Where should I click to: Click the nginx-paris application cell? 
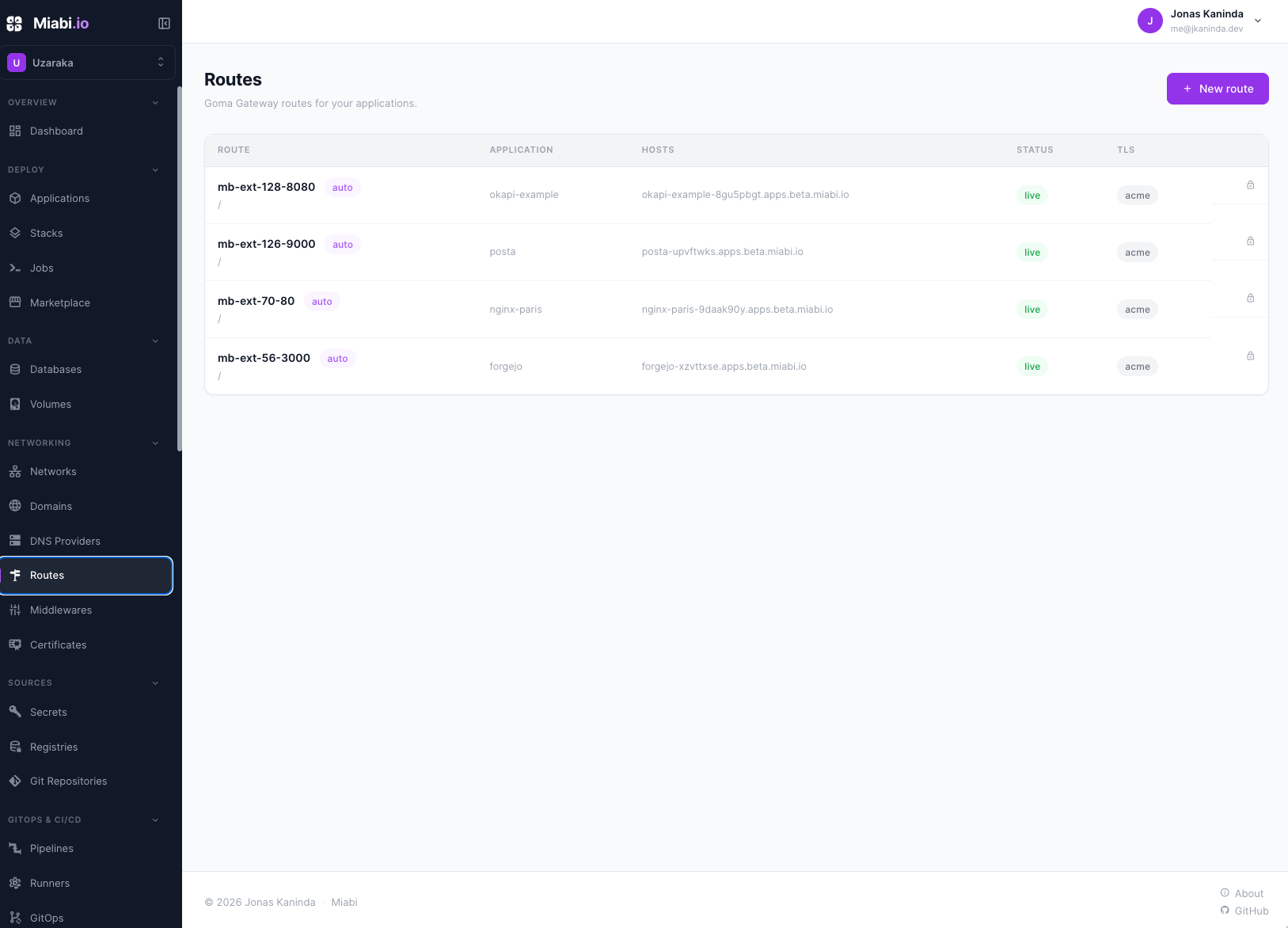point(515,310)
